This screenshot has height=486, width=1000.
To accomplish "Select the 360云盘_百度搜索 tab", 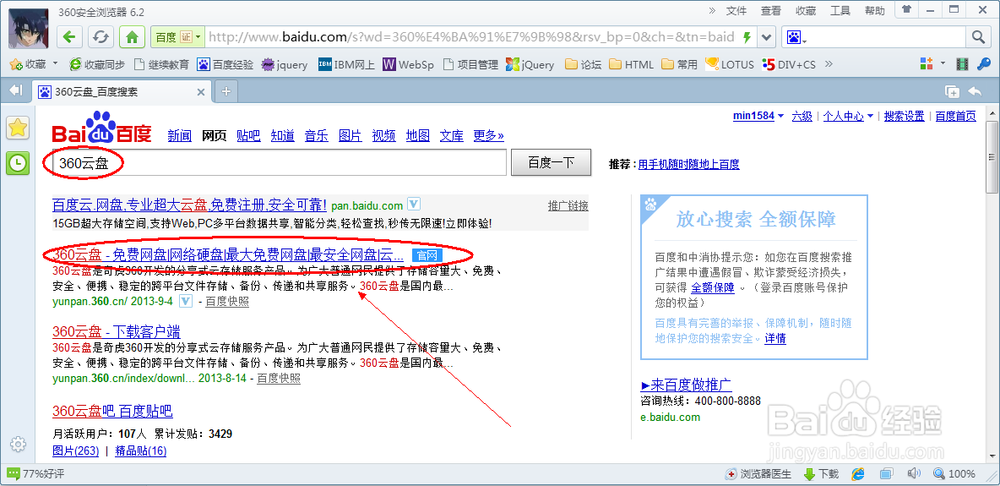I will point(121,91).
